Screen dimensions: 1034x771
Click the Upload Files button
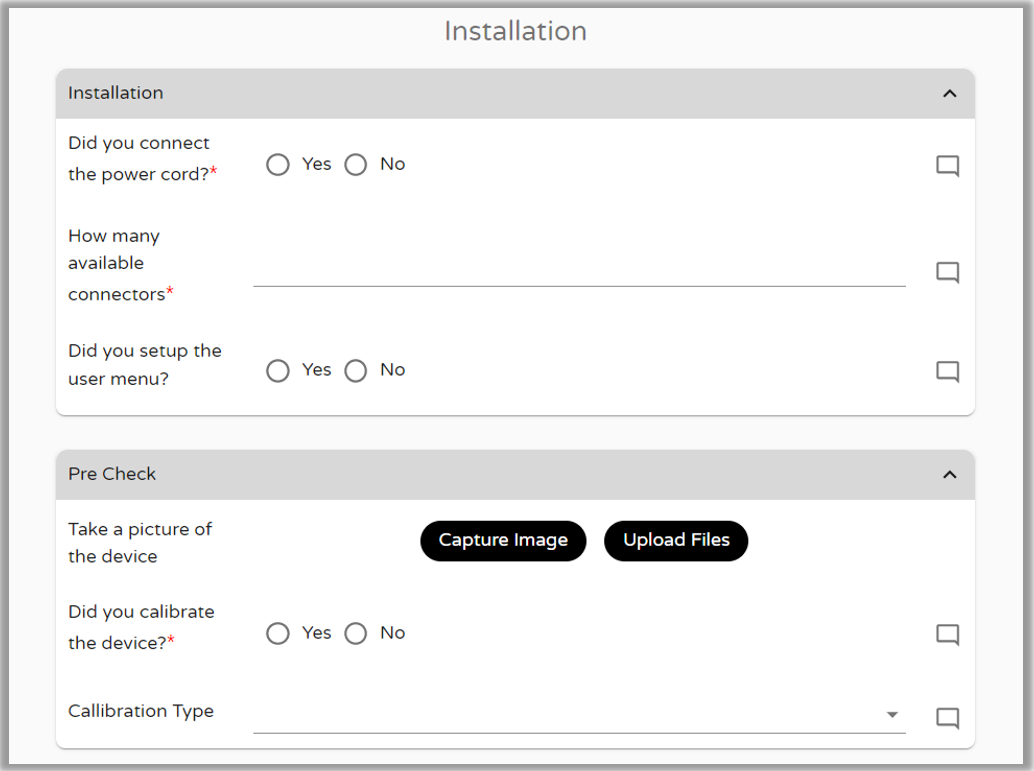pos(676,540)
